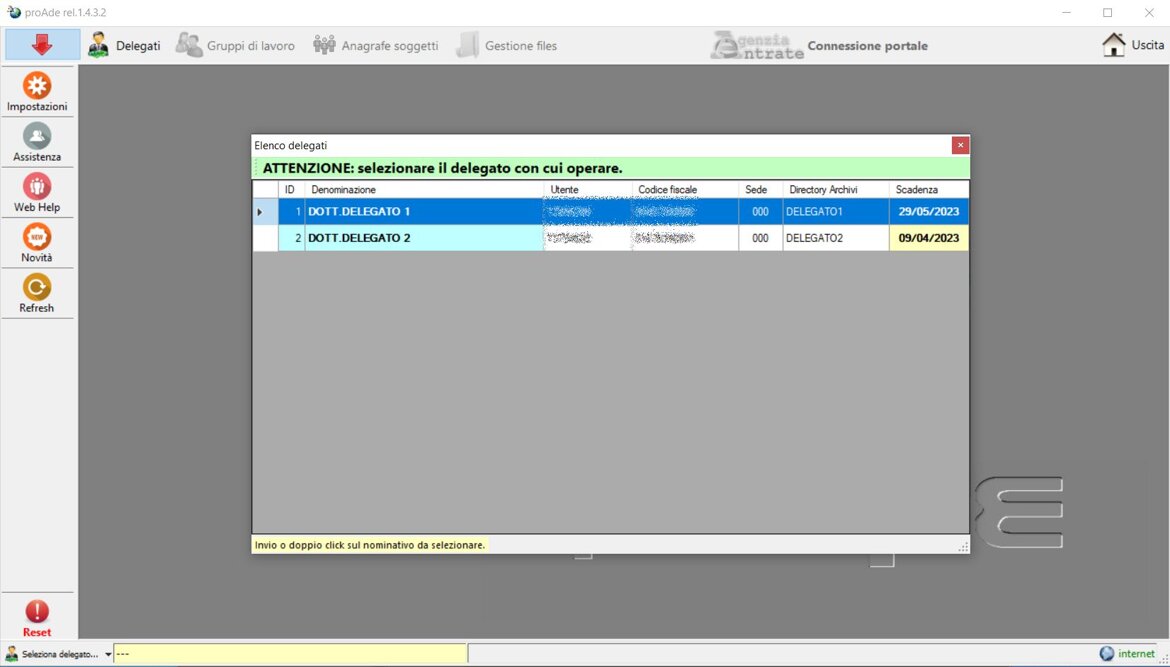Open the Impostazioni settings icon
Viewport: 1170px width, 667px height.
point(37,87)
